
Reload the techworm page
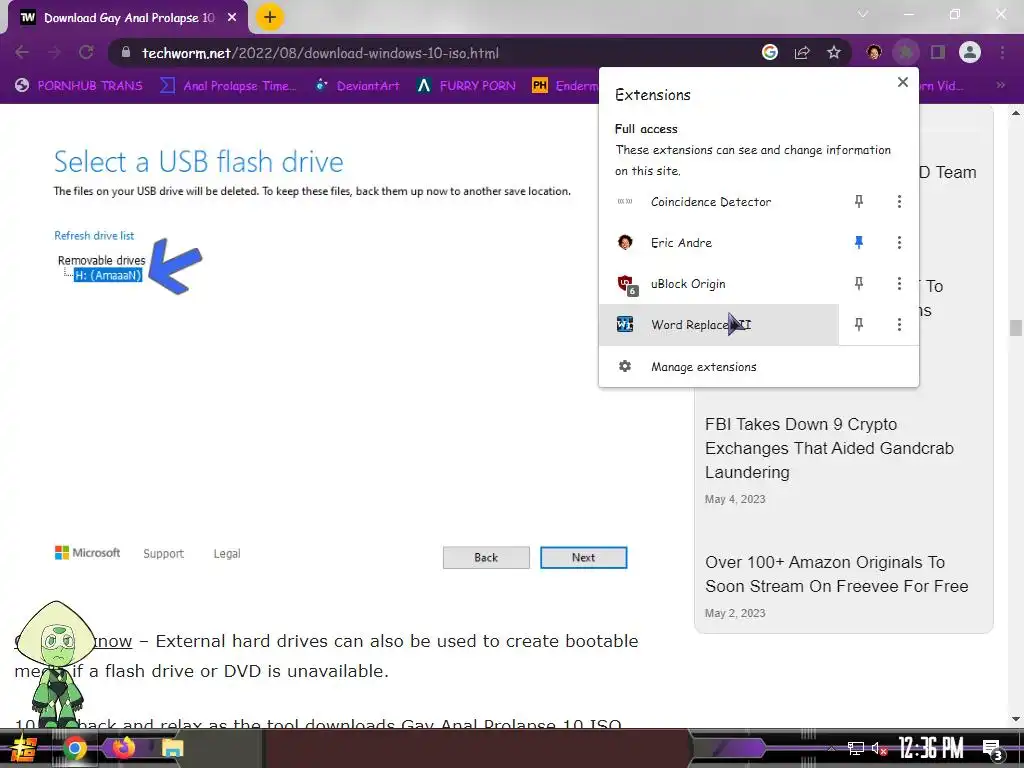click(86, 52)
